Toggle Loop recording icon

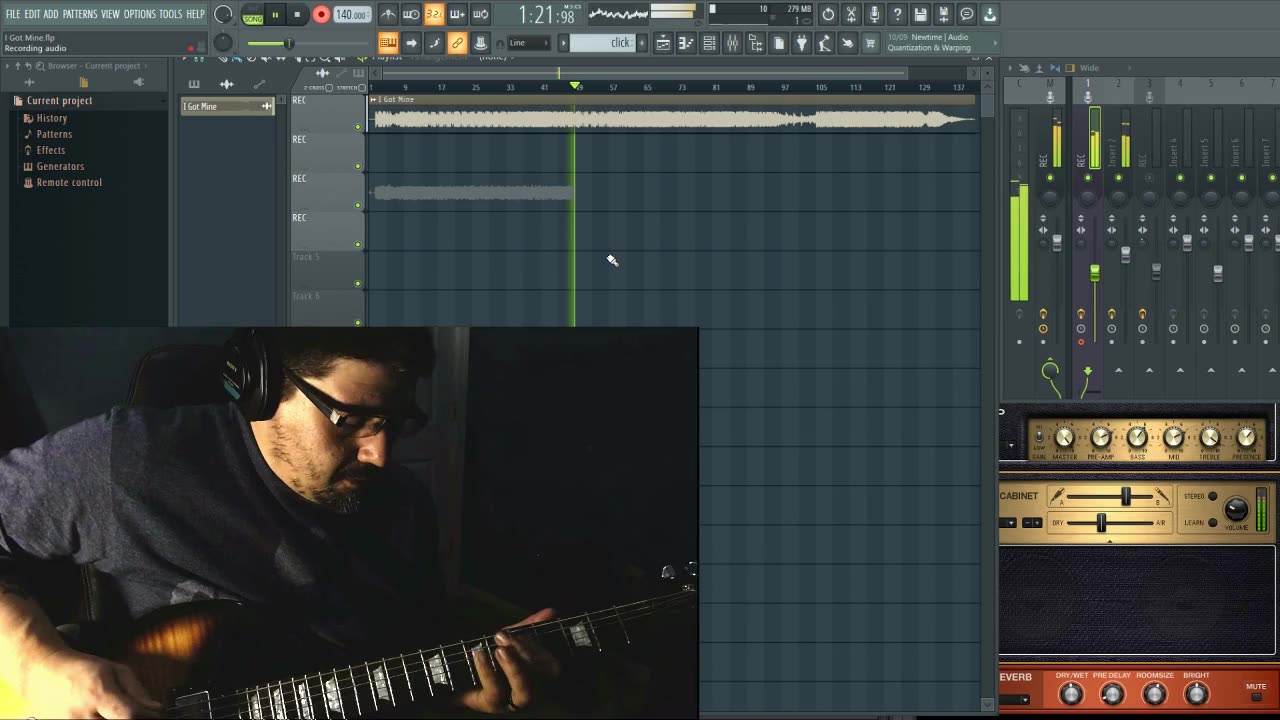tap(480, 14)
